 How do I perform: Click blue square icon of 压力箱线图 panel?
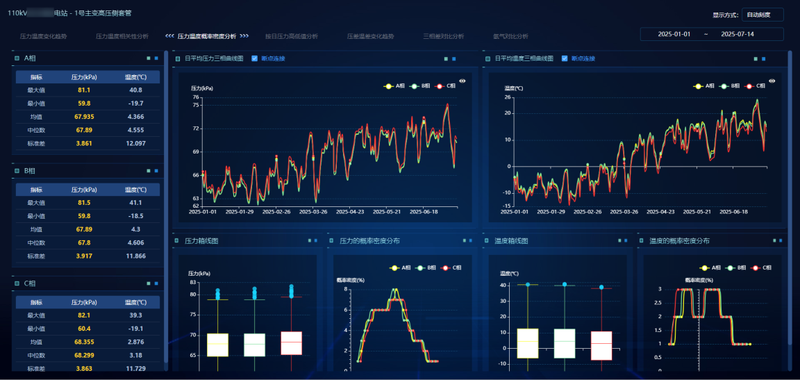tap(316, 240)
